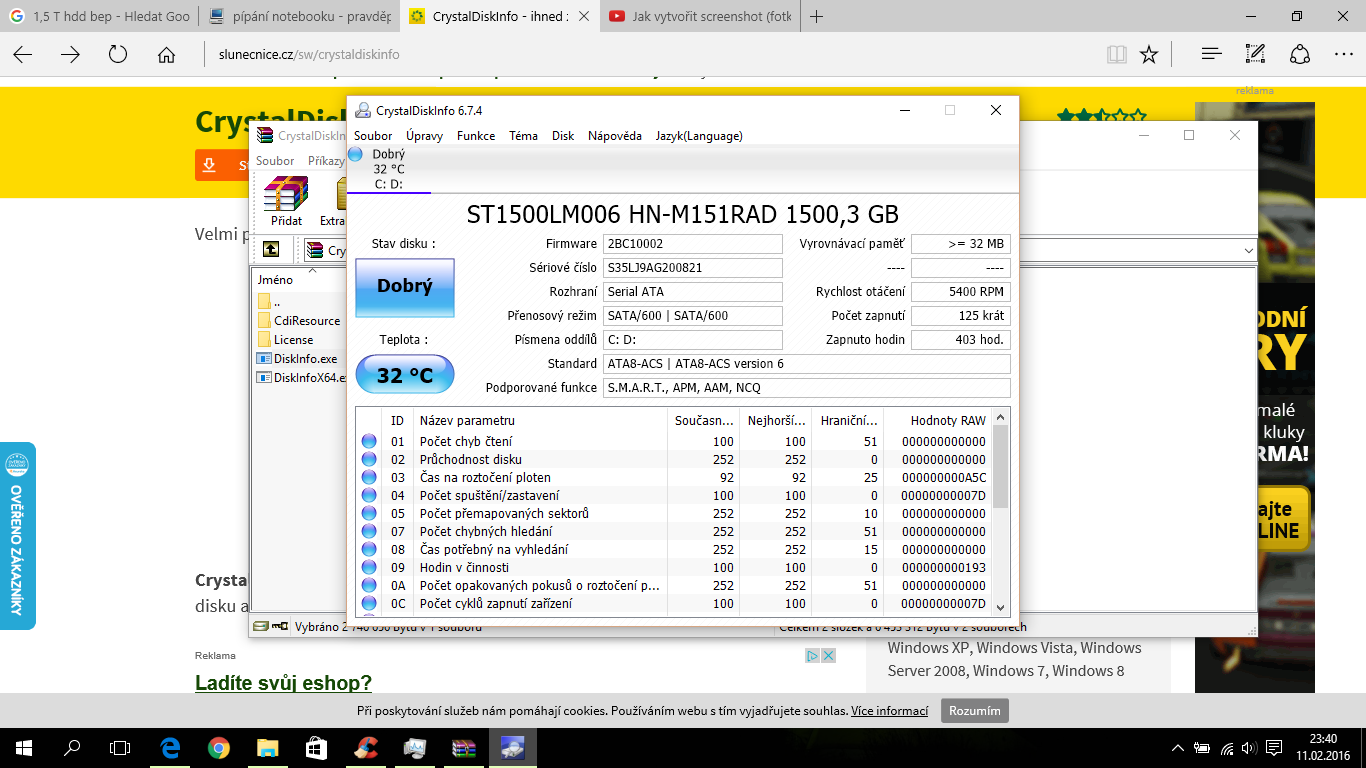Click the browser home icon
Image resolution: width=1366 pixels, height=768 pixels.
click(x=166, y=54)
